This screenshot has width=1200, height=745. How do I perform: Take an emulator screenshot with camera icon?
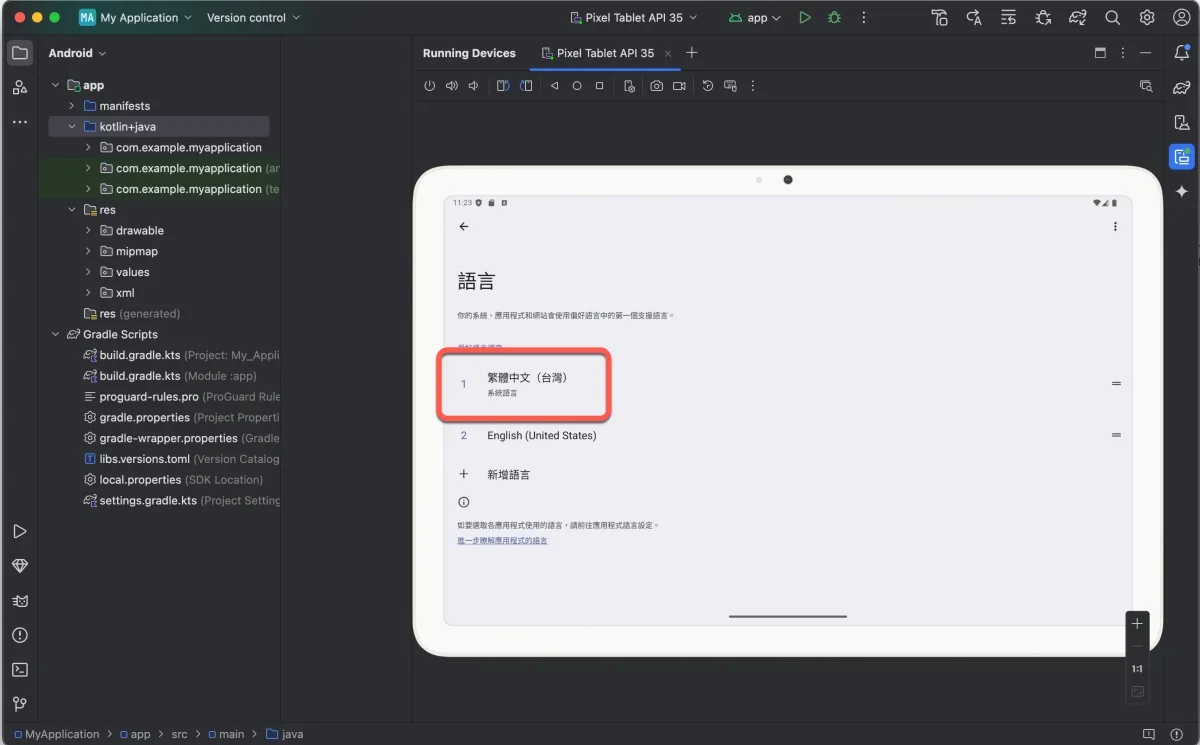pyautogui.click(x=656, y=86)
